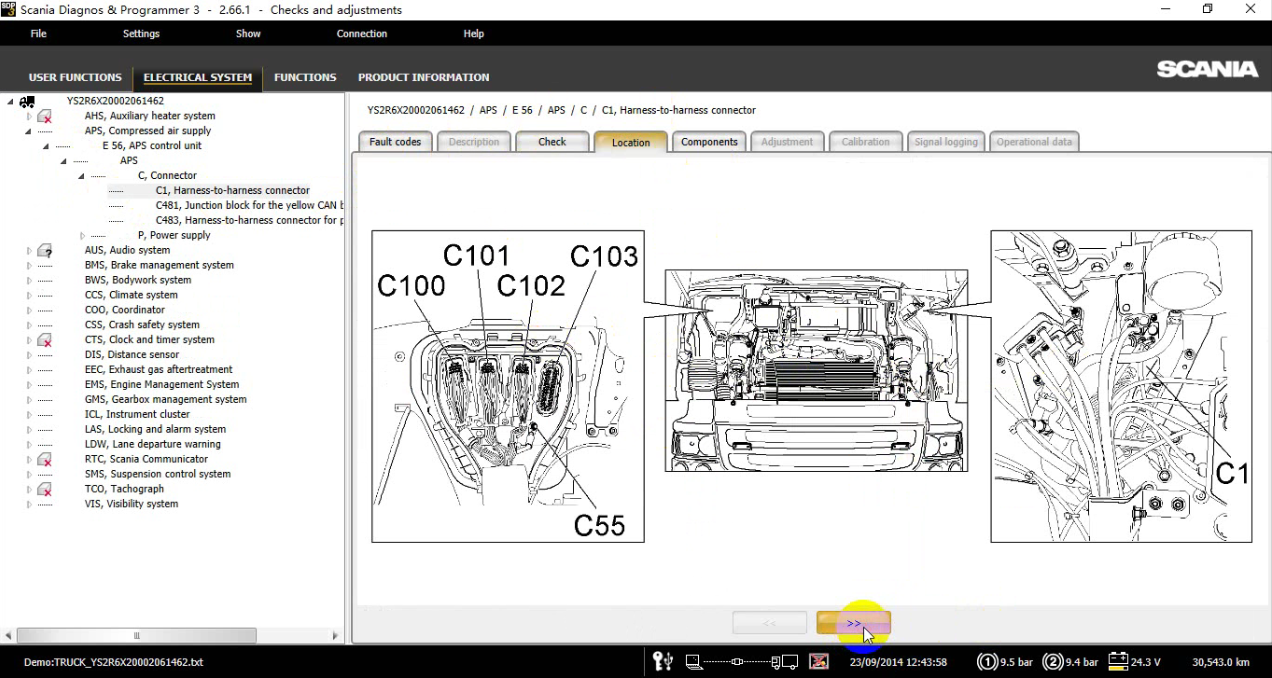This screenshot has width=1272, height=678.
Task: Collapse the APS, Compressed air supply node
Action: click(29, 131)
